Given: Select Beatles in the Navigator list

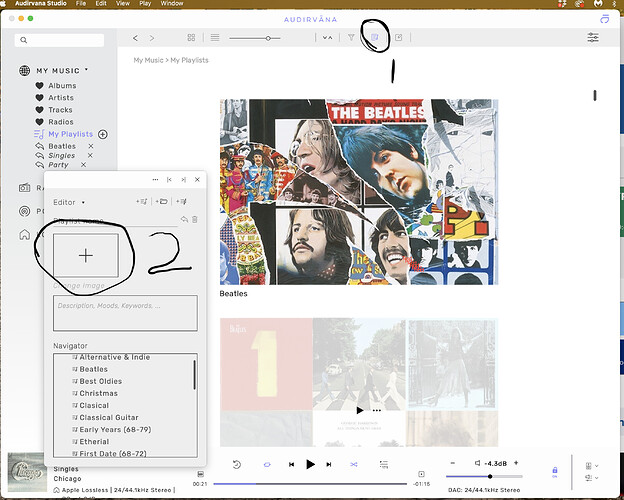Looking at the screenshot, I should (x=94, y=369).
